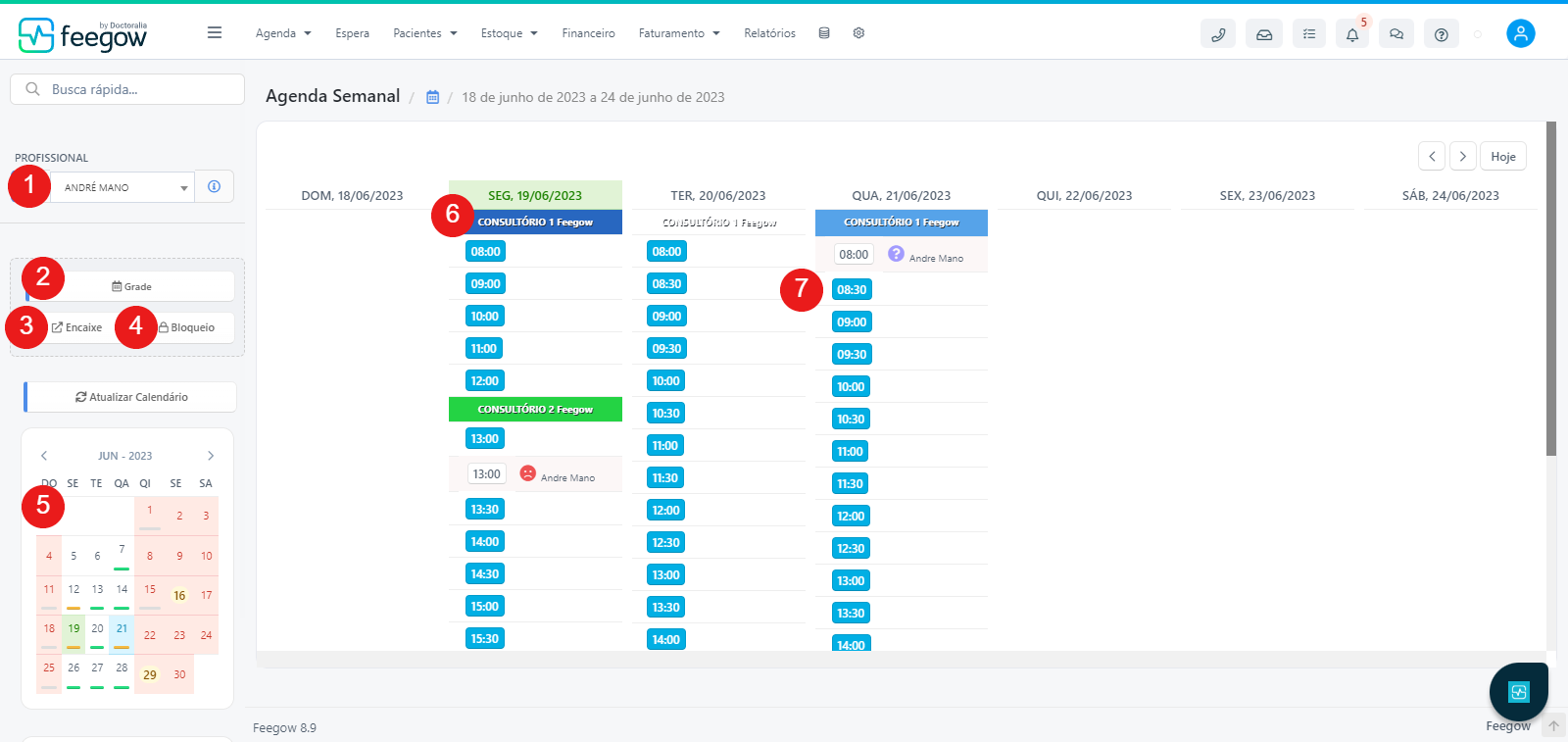
Task: Click the agenda vertical scrollbar
Action: click(x=1551, y=289)
